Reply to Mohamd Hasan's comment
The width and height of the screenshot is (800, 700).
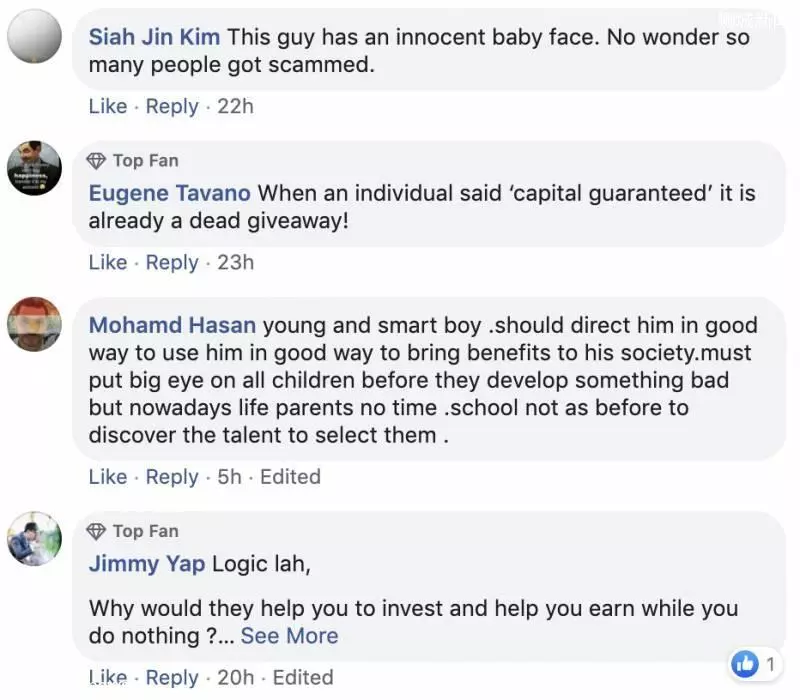tap(172, 477)
